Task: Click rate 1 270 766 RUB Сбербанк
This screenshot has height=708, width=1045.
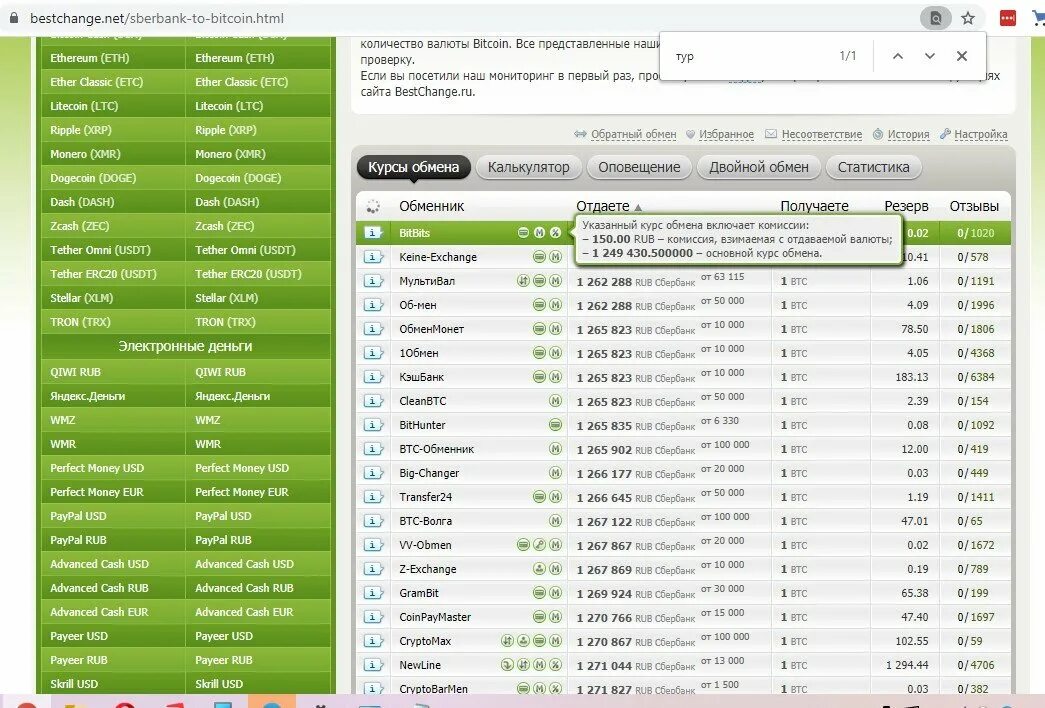Action: [636, 618]
